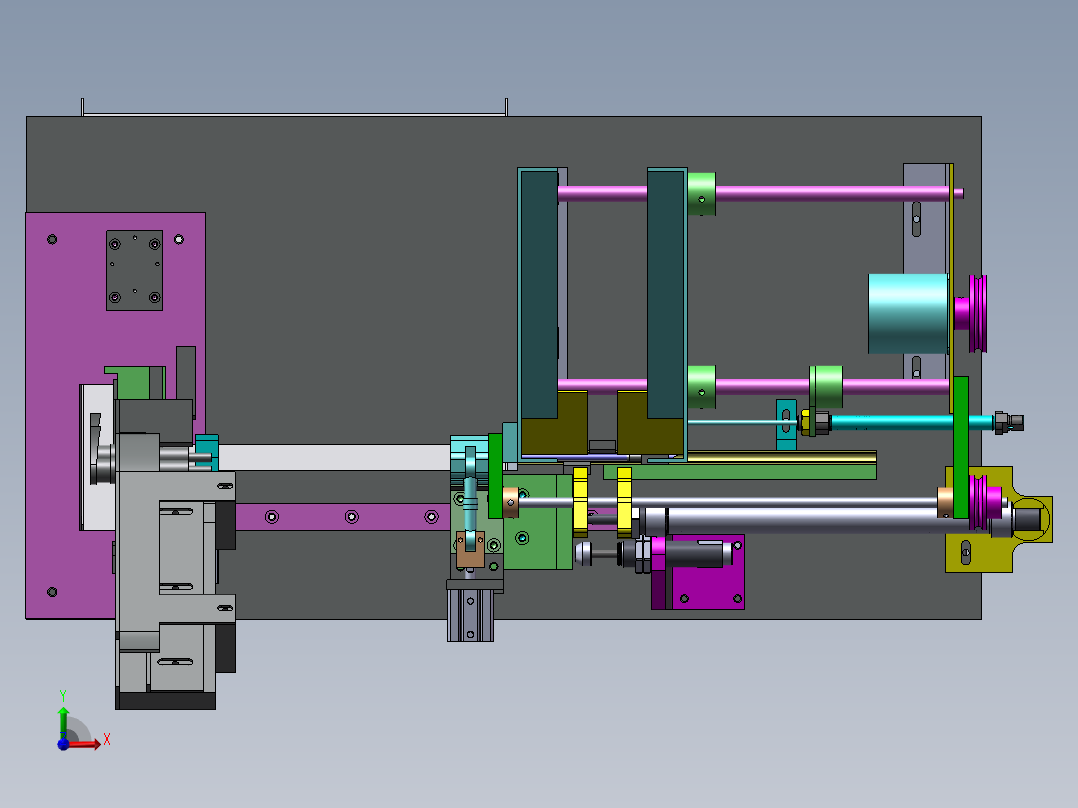Select the right dark teal vertical plate

(x=666, y=295)
